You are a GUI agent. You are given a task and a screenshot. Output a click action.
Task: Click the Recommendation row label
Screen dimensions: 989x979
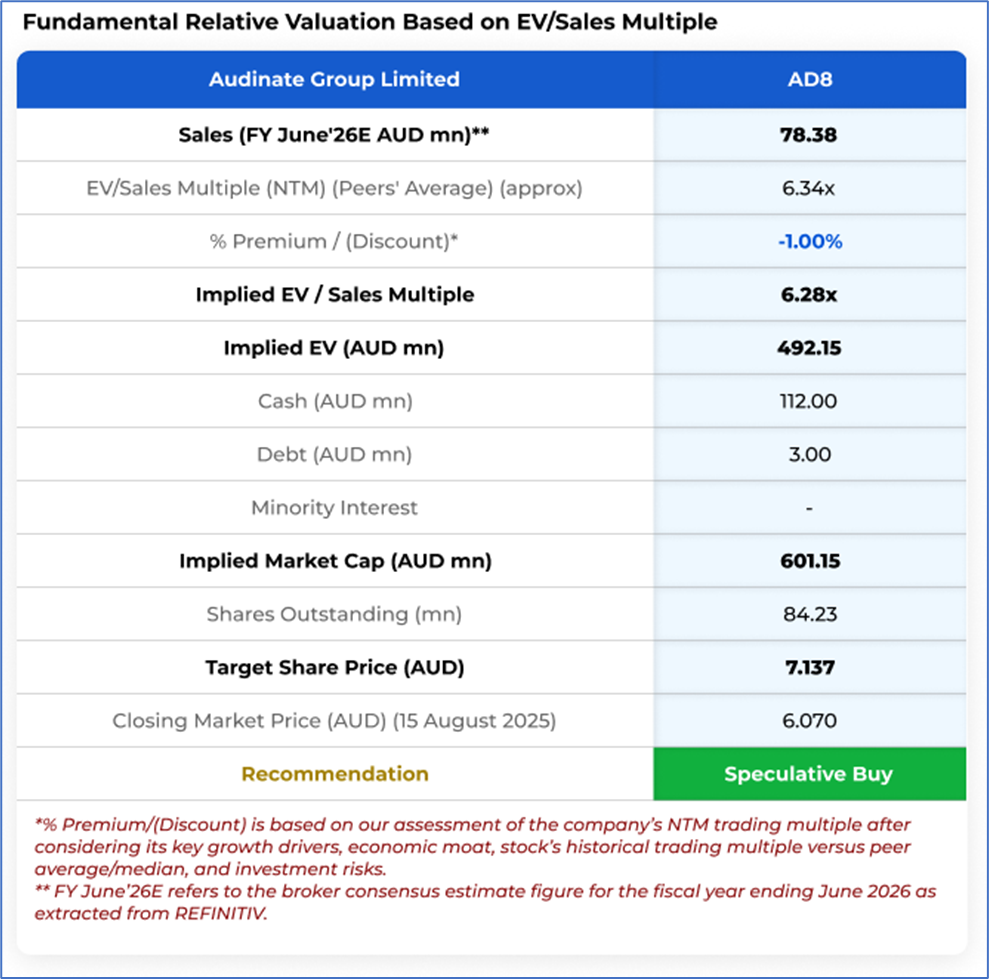[x=334, y=774]
